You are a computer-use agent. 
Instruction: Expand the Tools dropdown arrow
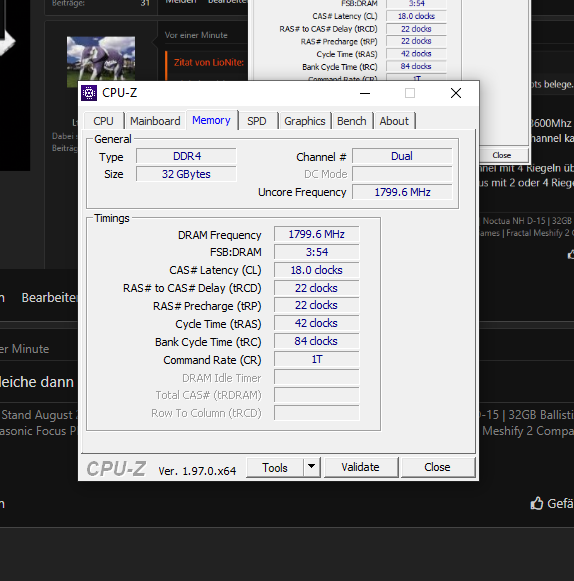[x=312, y=468]
